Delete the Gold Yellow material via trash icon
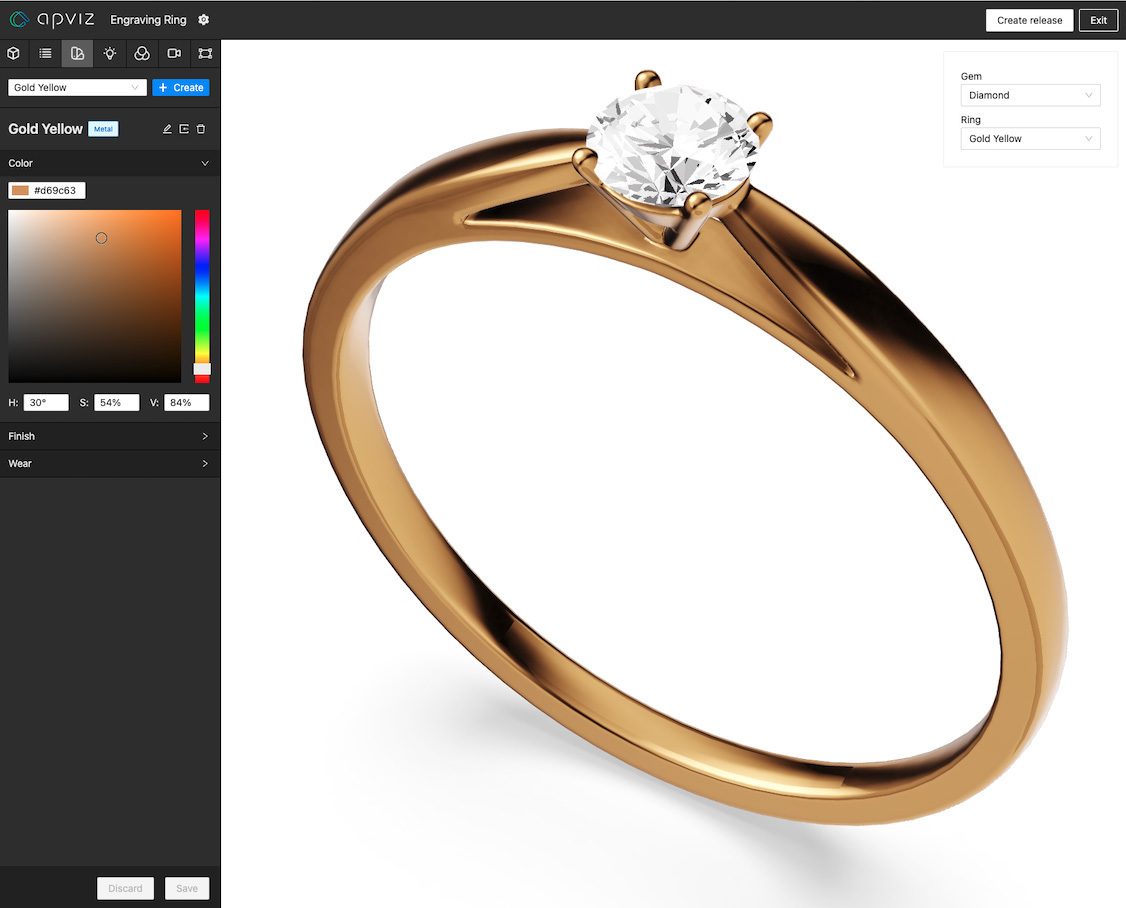 click(200, 128)
